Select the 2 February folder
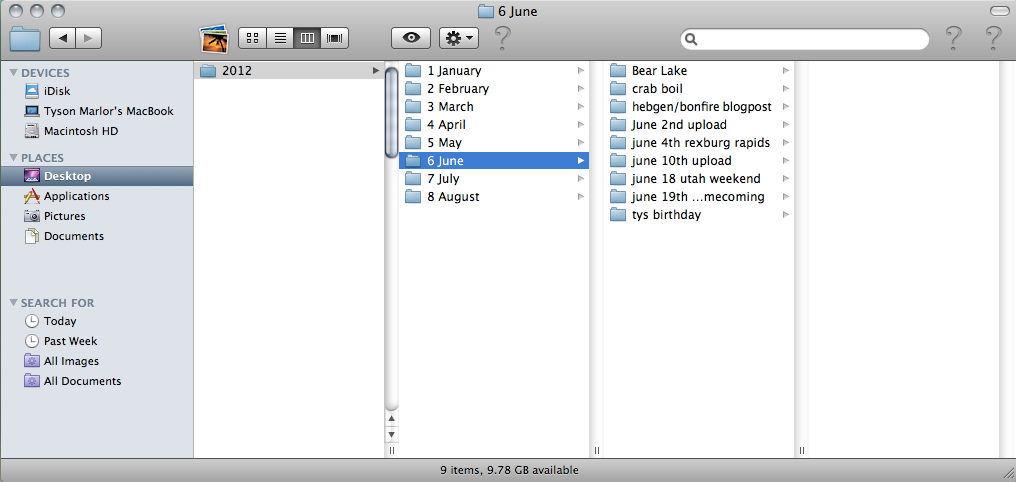The width and height of the screenshot is (1016, 482). coord(494,89)
